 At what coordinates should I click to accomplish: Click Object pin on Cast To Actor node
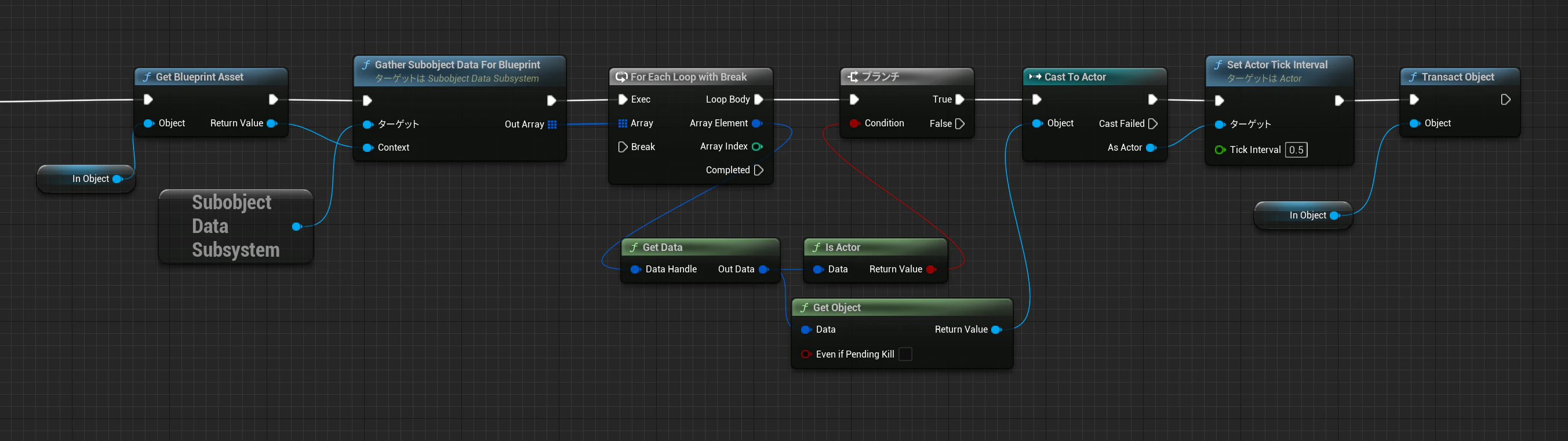tap(1037, 123)
